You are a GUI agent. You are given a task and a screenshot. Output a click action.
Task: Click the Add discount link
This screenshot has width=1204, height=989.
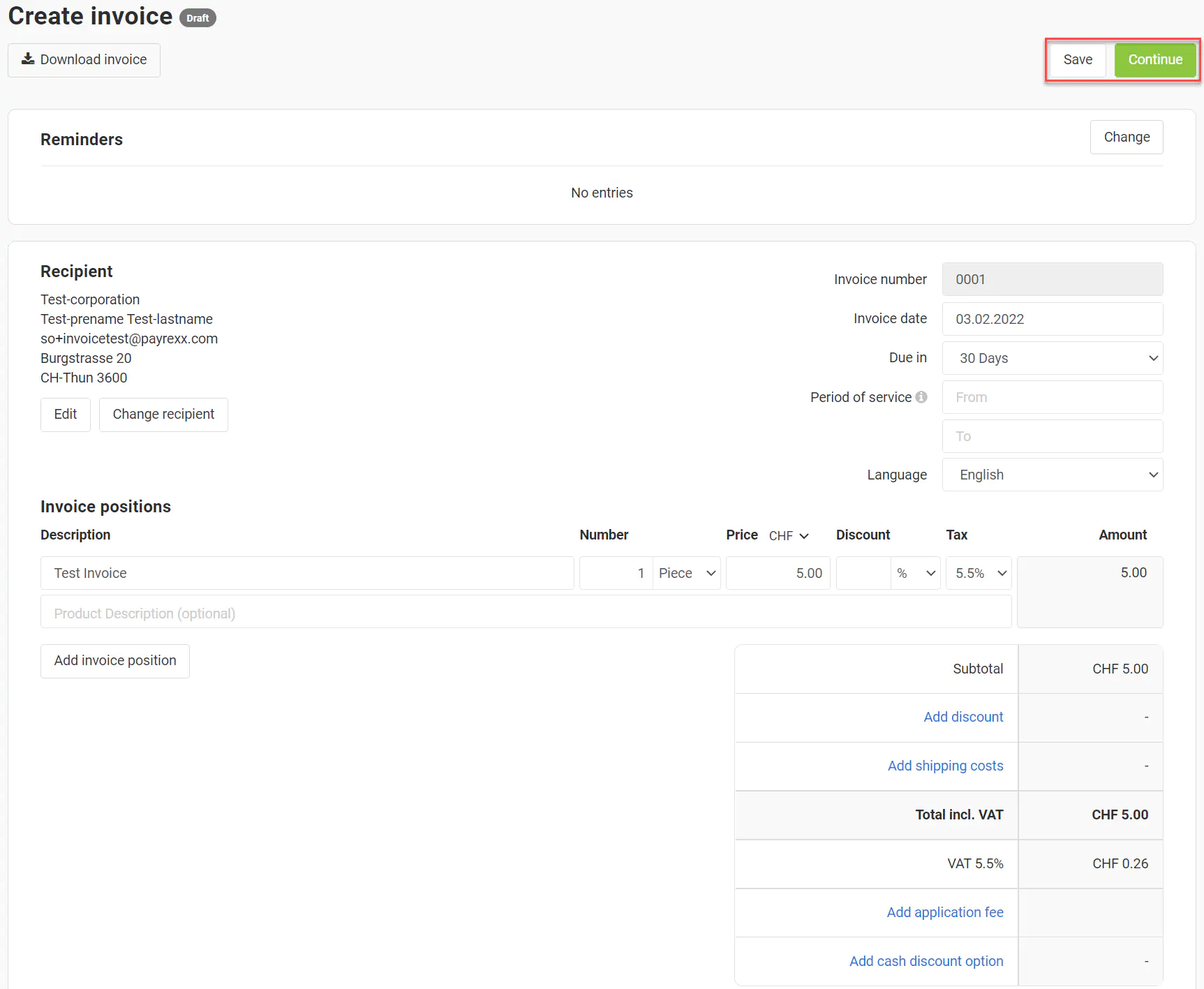tap(963, 717)
